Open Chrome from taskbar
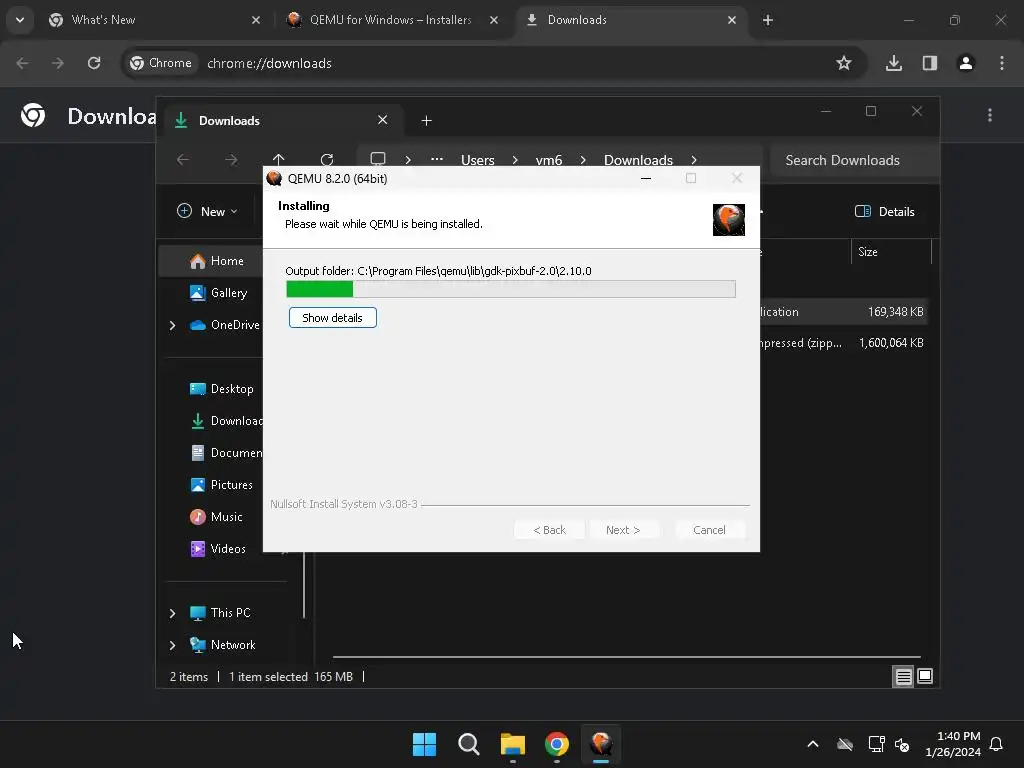 point(557,744)
